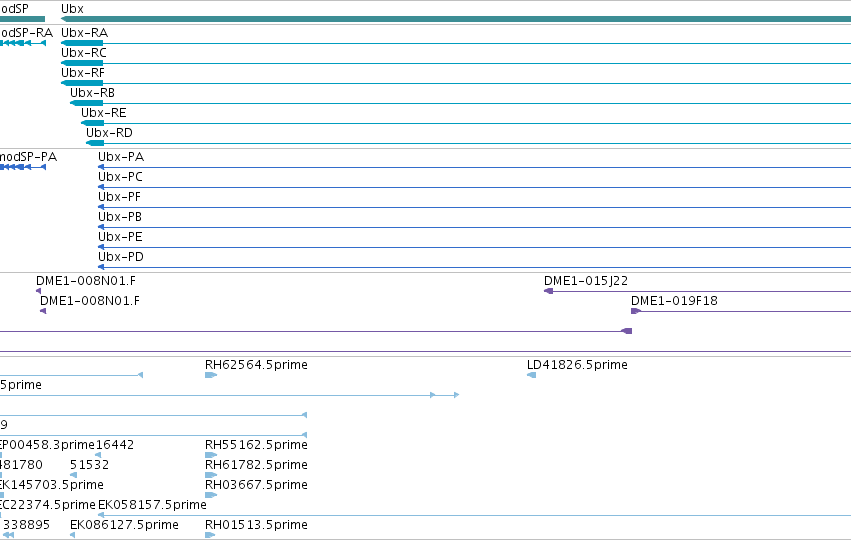Click the odSP-RA transcript exon glyph

pos(23,43)
